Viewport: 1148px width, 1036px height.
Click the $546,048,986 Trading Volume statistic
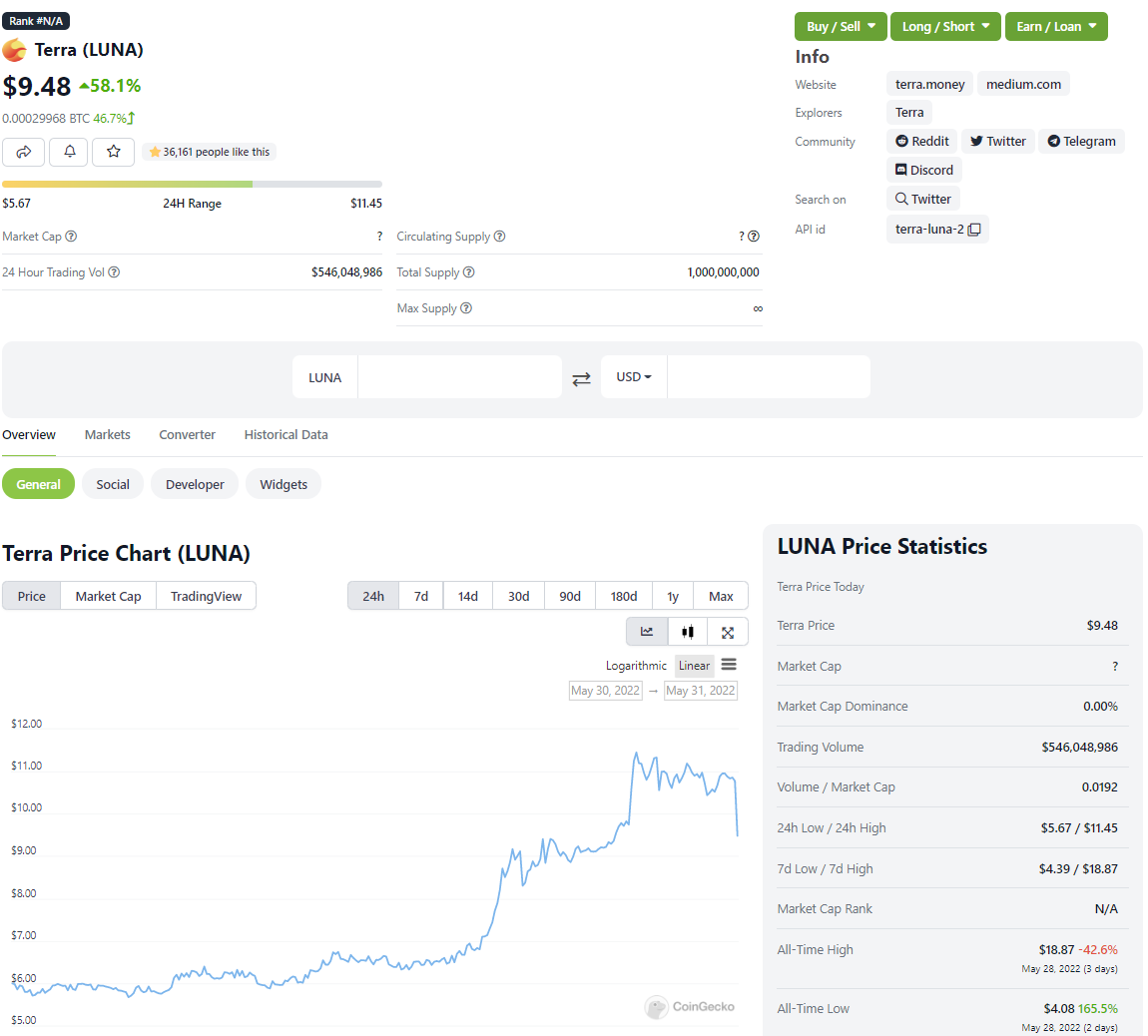click(1079, 747)
